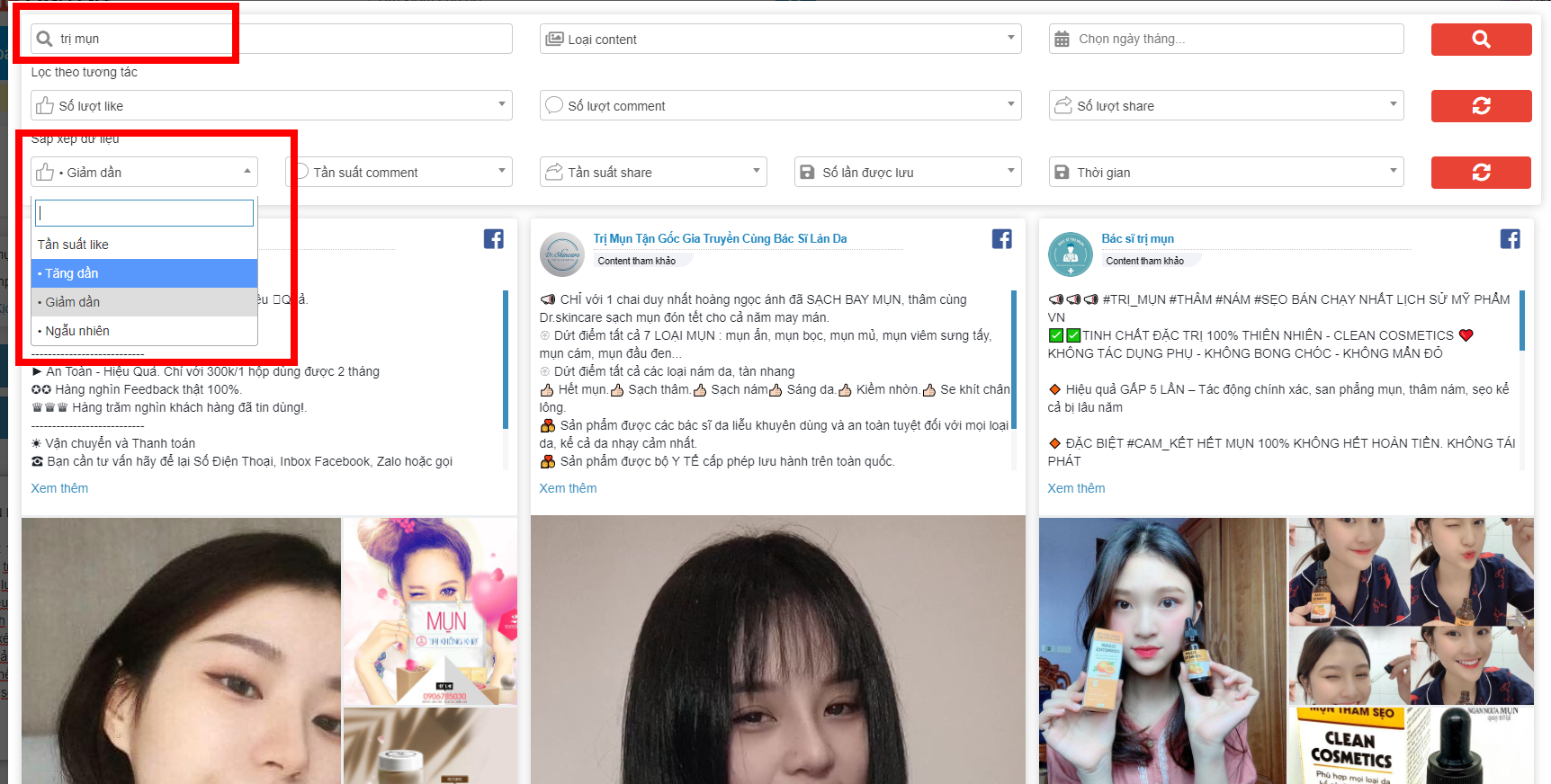Open the Tần suất share sort dropdown

point(653,172)
